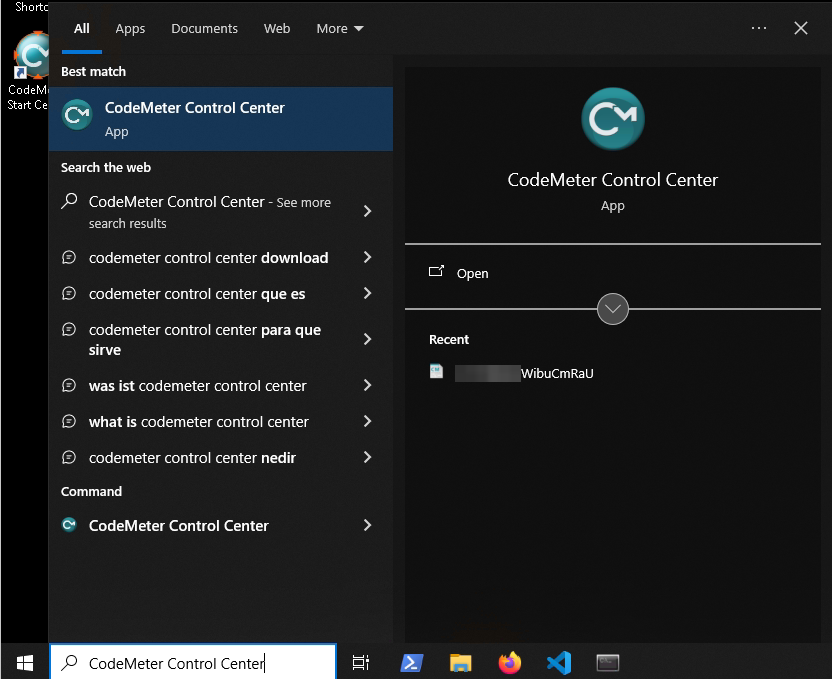Viewport: 832px width, 679px height.
Task: Open the Windows Start menu
Action: point(24,663)
